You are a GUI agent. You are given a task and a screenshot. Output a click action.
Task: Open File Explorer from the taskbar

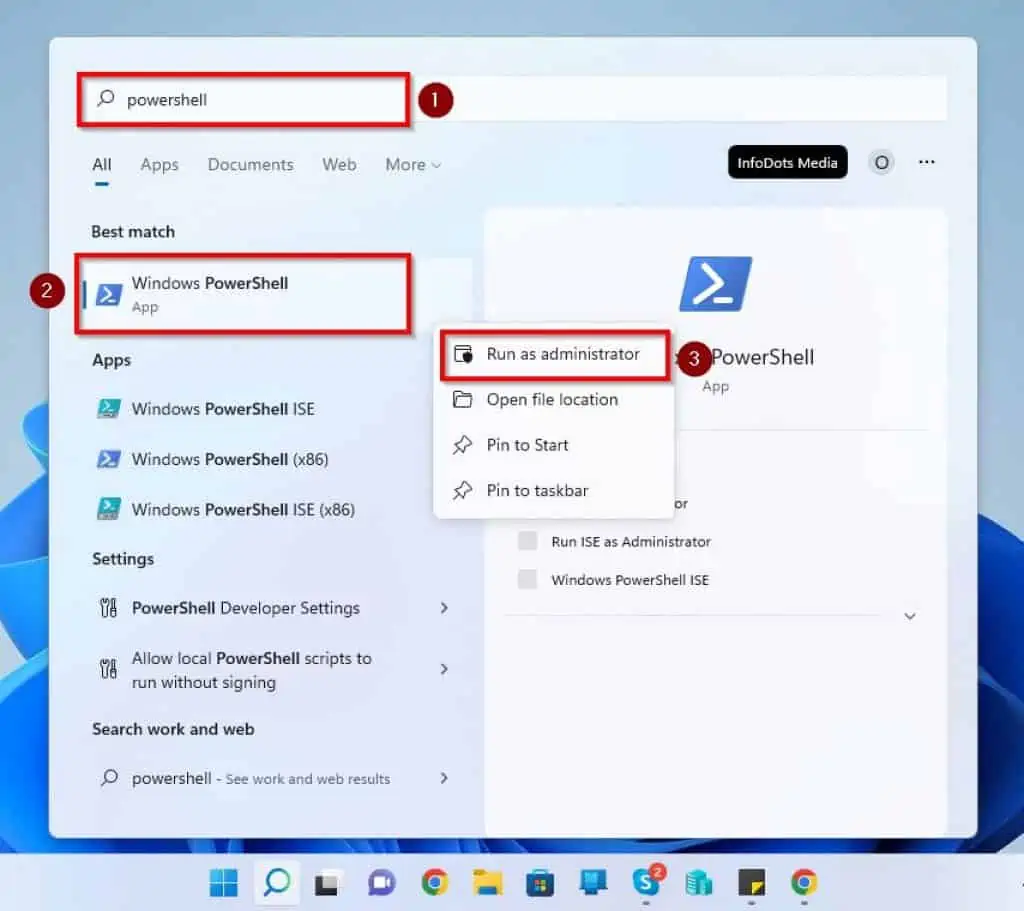pos(487,882)
